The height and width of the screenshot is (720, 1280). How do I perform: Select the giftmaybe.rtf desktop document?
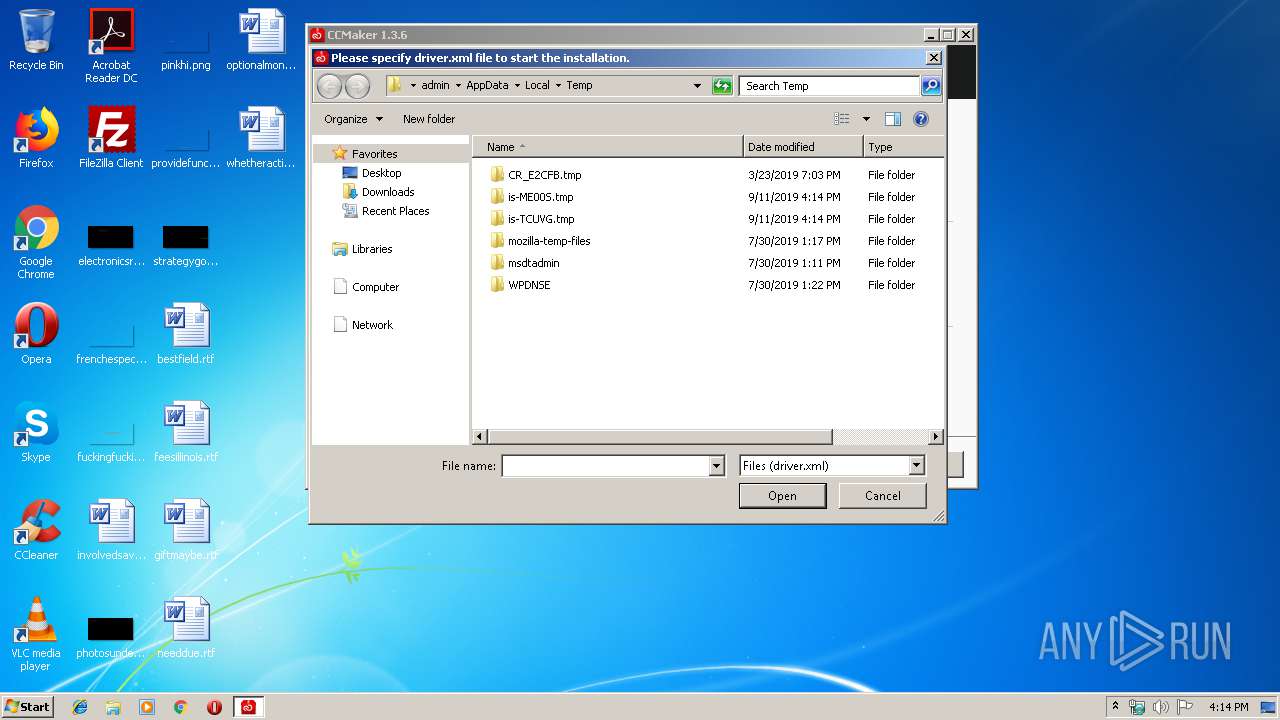tap(186, 530)
